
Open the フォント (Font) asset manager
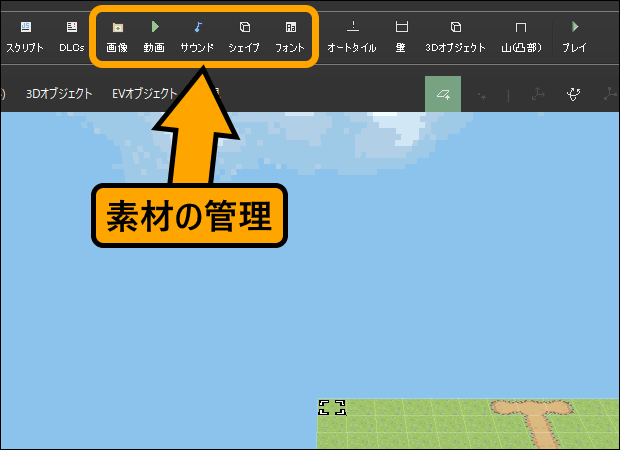click(290, 35)
